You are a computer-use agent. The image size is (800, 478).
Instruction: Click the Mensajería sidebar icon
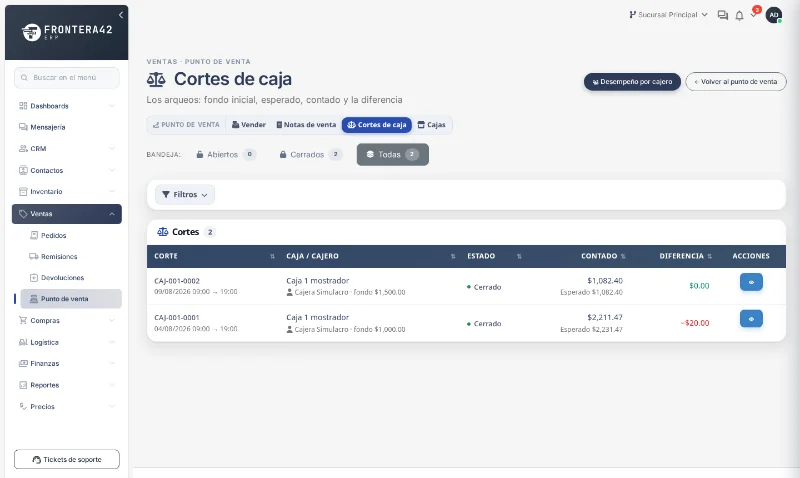point(23,127)
